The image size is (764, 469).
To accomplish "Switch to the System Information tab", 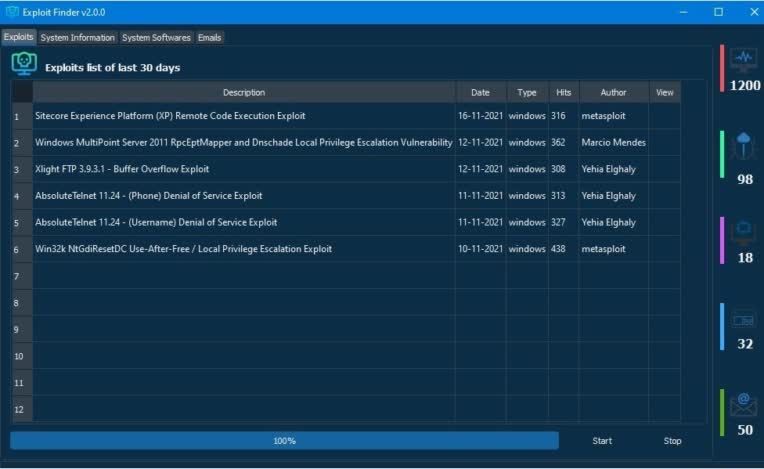I will coord(77,38).
